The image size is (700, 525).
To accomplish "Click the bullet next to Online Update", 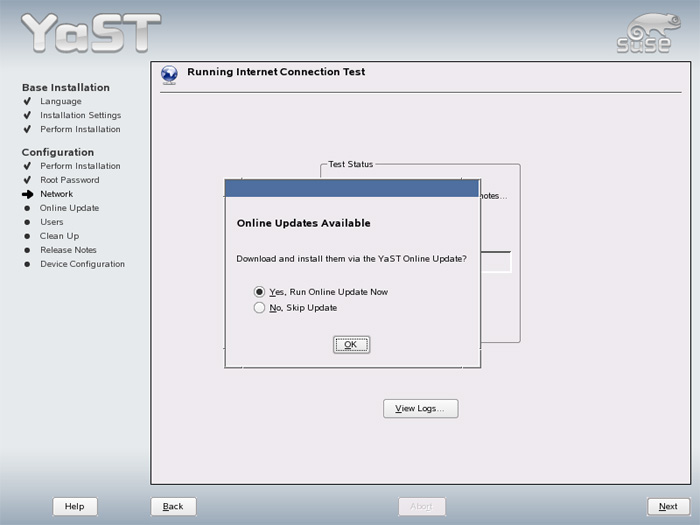I will pyautogui.click(x=27, y=208).
